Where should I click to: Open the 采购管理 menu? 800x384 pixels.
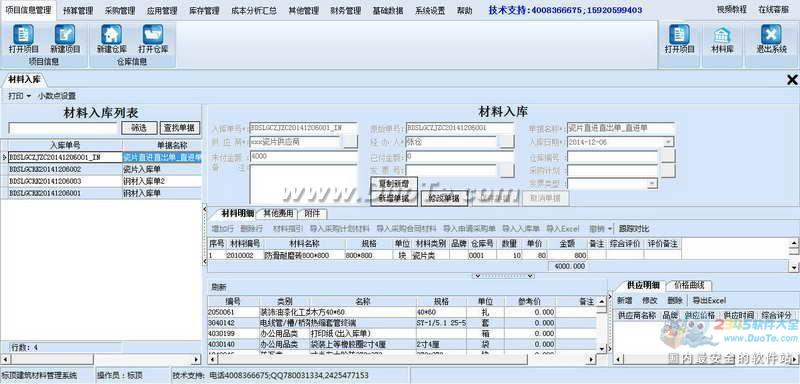tap(120, 10)
